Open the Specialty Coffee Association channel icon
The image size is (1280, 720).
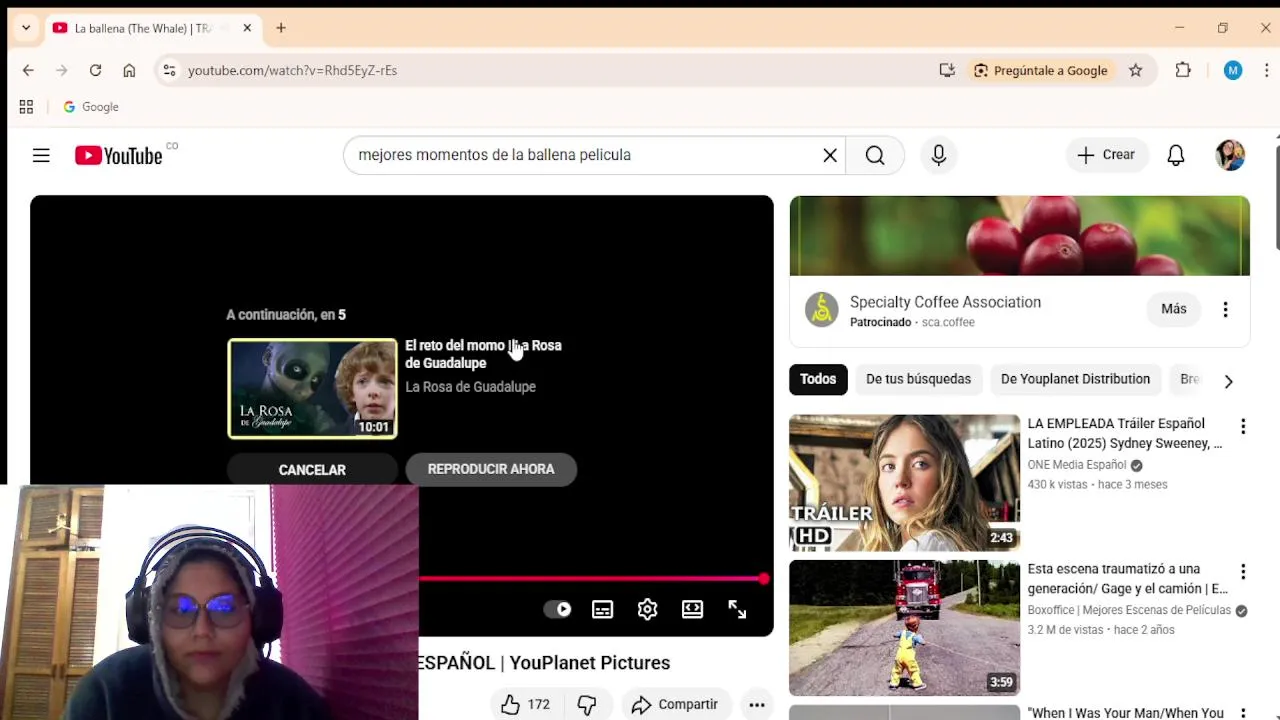pyautogui.click(x=822, y=310)
